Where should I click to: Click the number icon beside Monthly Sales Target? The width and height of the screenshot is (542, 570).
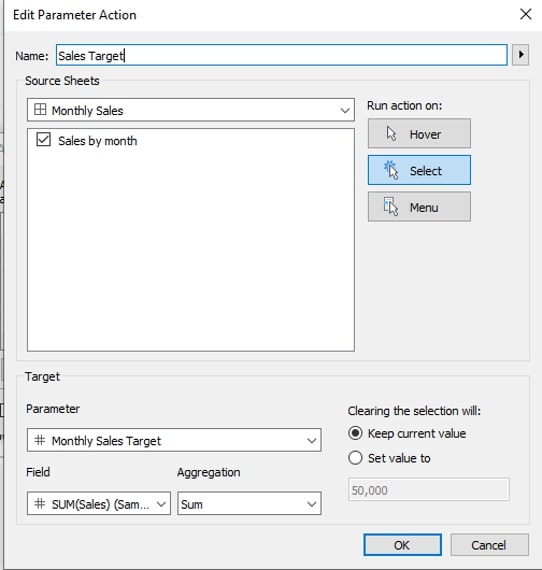point(40,440)
